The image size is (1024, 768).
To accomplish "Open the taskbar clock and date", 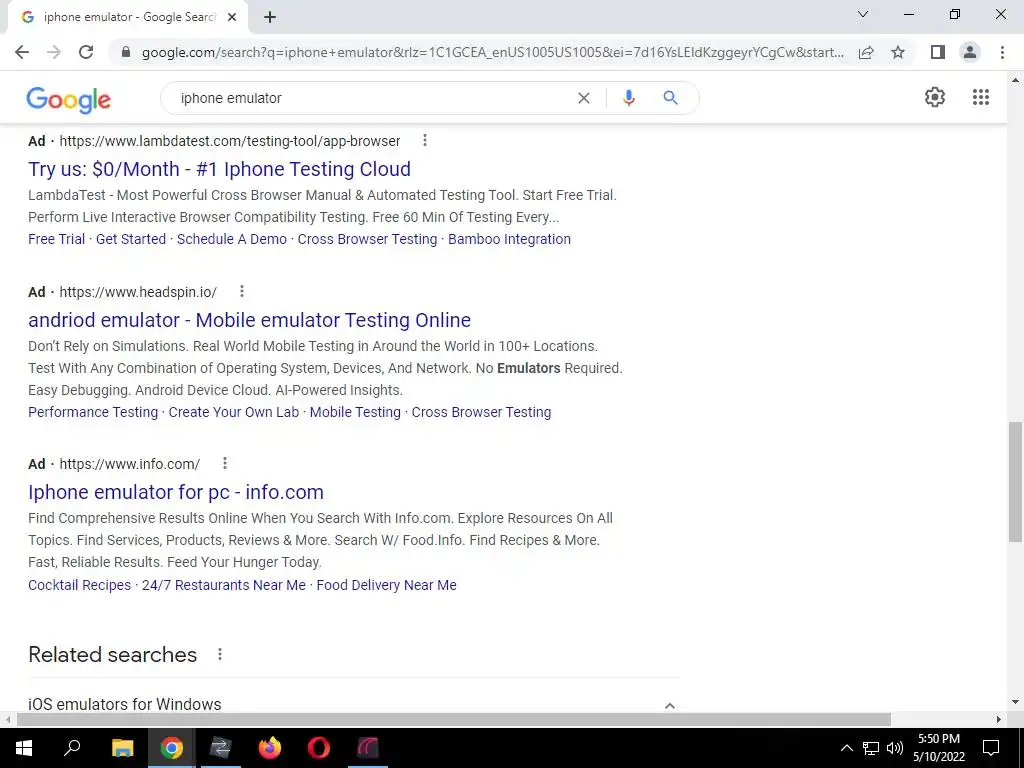I will point(939,748).
